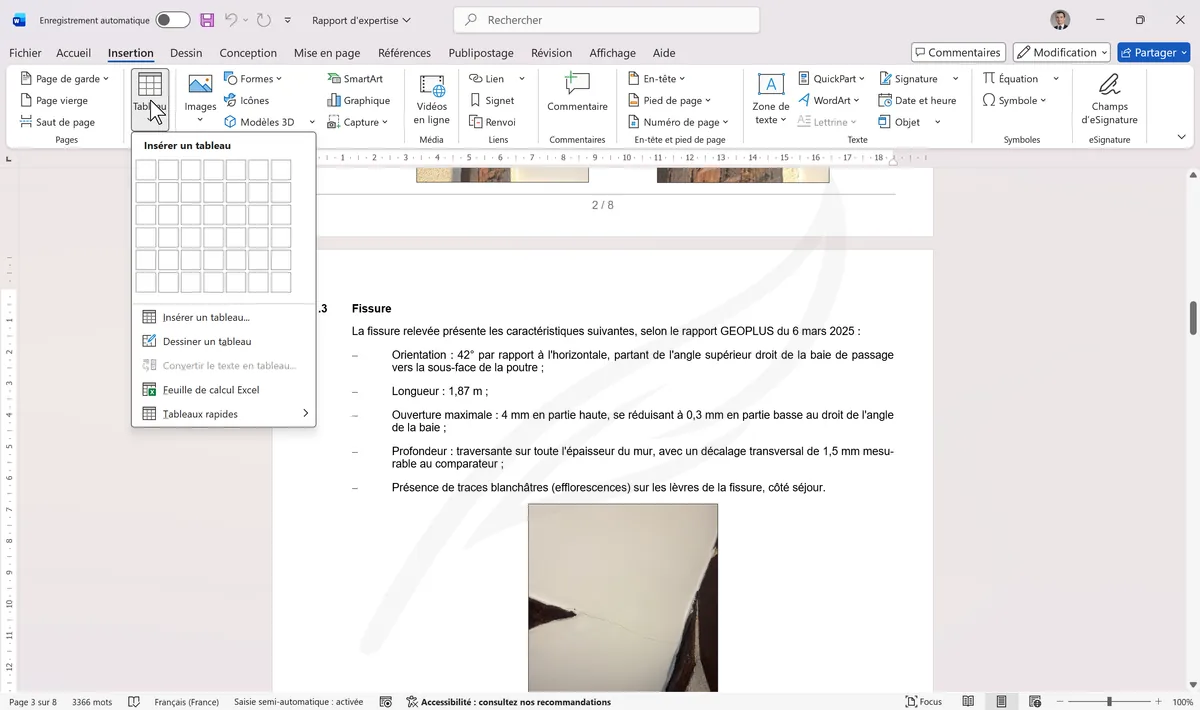The image size is (1200, 710).
Task: Click the Partager button
Action: (1153, 52)
